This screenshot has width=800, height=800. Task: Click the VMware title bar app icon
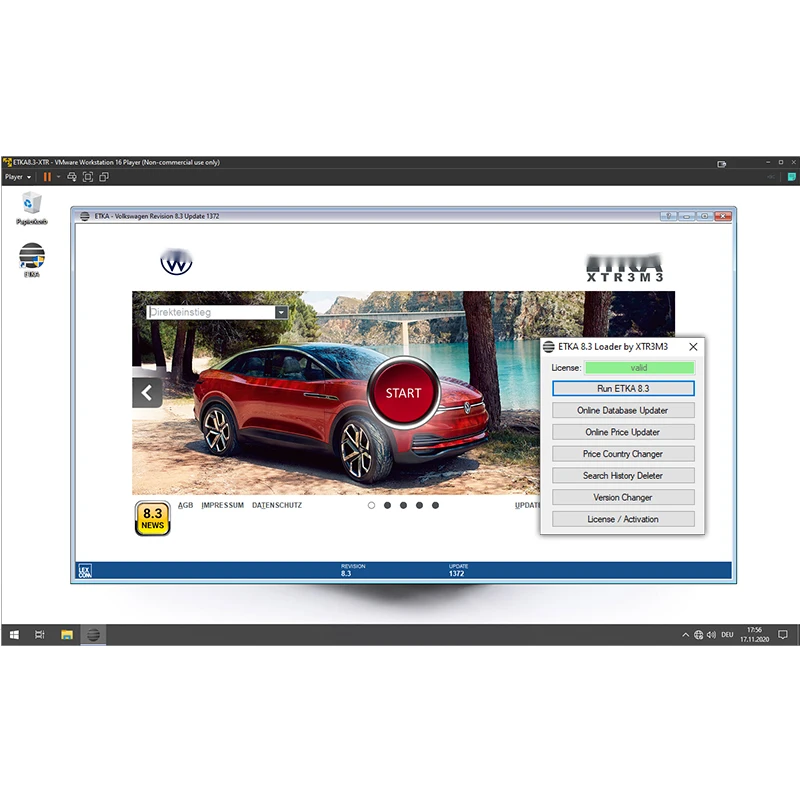pos(7,162)
